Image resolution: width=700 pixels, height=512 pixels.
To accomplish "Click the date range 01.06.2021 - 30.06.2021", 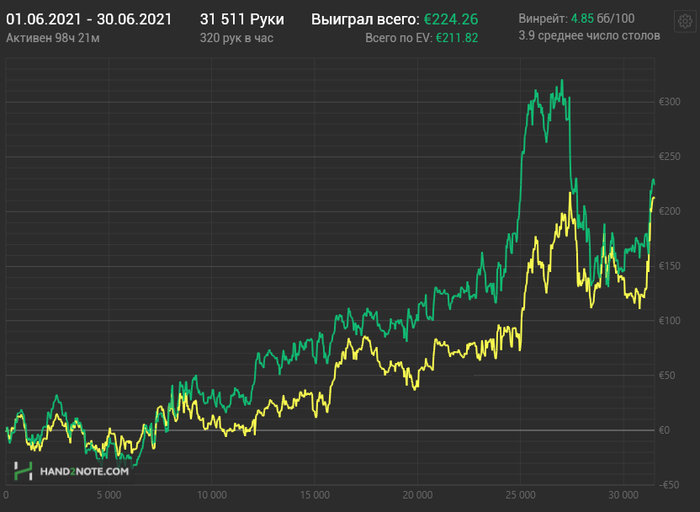I will click(x=89, y=19).
